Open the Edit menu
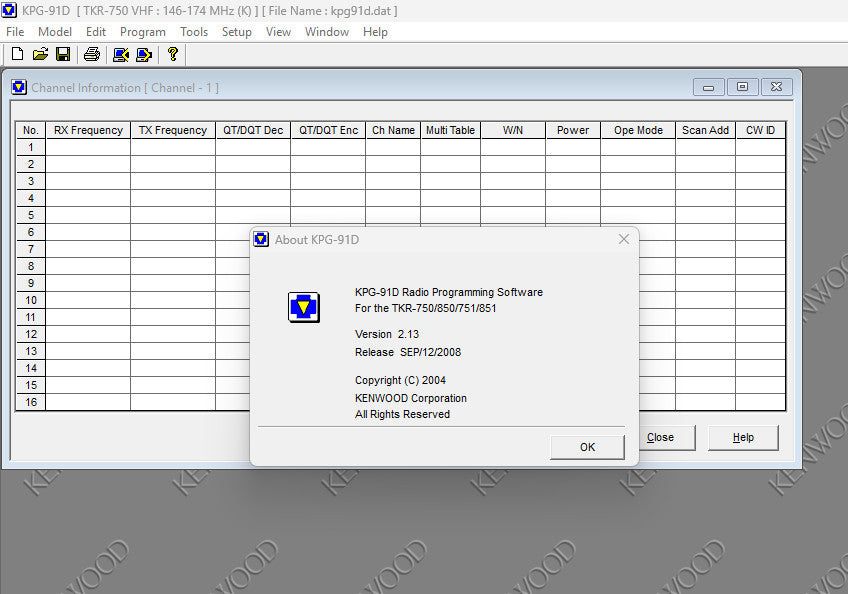 pyautogui.click(x=96, y=32)
